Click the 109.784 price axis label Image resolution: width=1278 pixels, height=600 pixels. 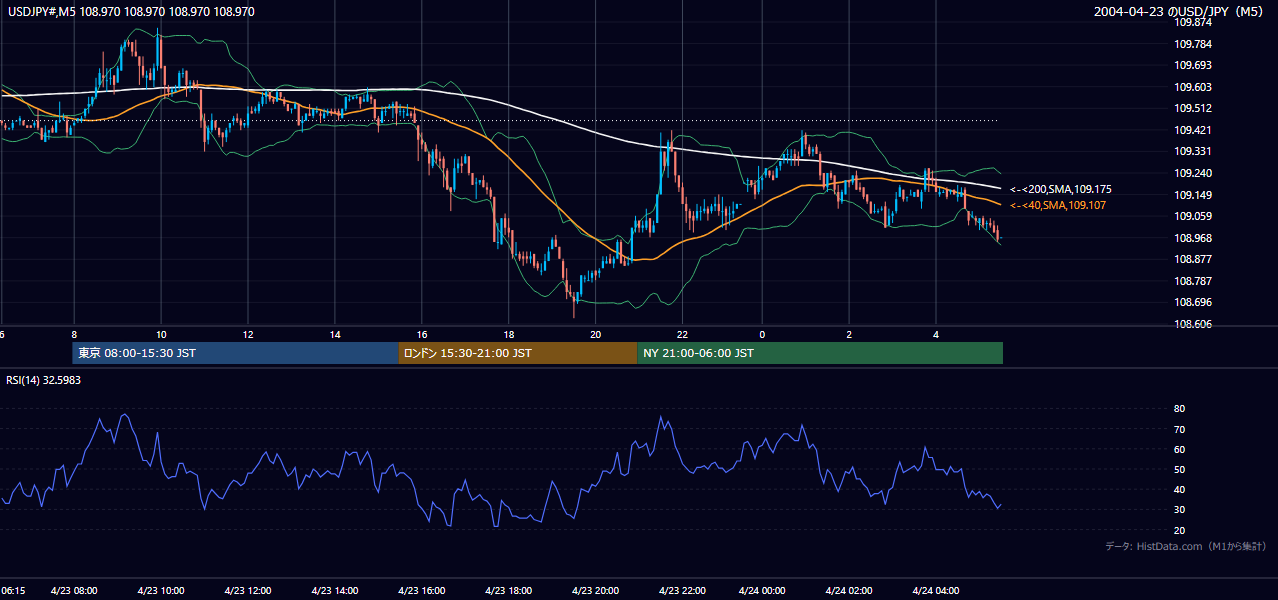(1192, 44)
